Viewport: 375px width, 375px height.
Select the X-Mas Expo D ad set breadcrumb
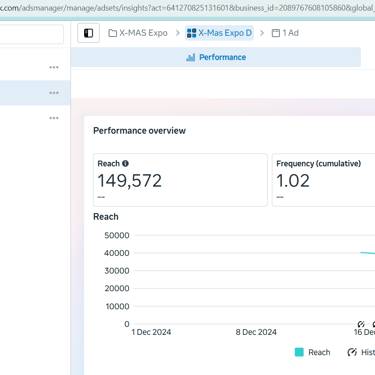point(219,33)
